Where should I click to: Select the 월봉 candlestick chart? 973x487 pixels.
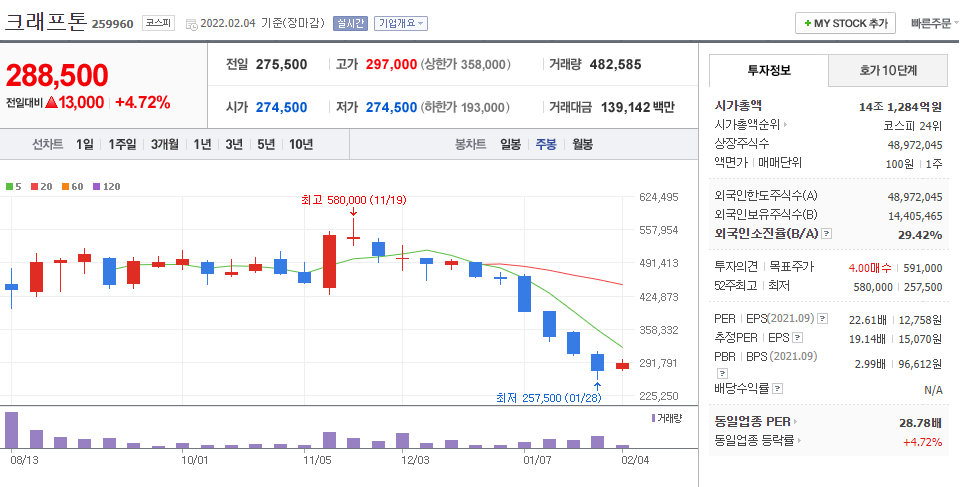582,145
